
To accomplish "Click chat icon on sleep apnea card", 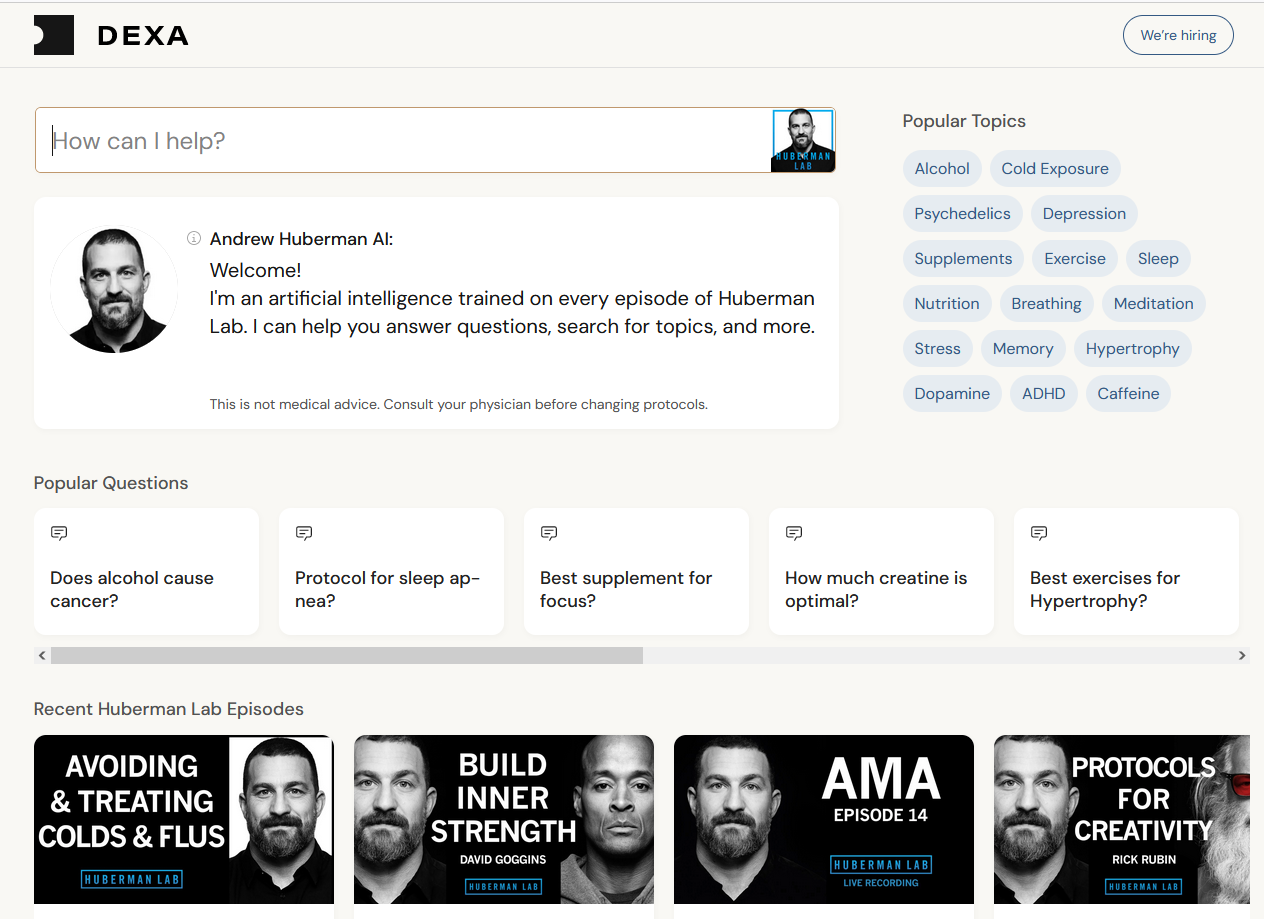I will tap(304, 533).
